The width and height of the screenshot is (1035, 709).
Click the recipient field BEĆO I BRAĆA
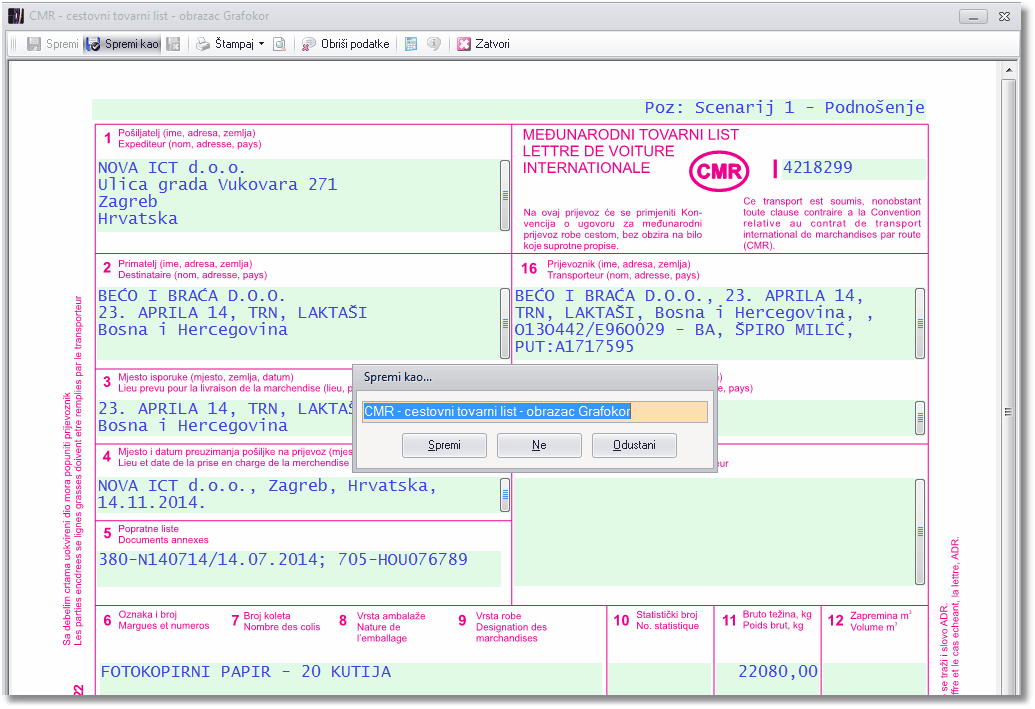298,323
